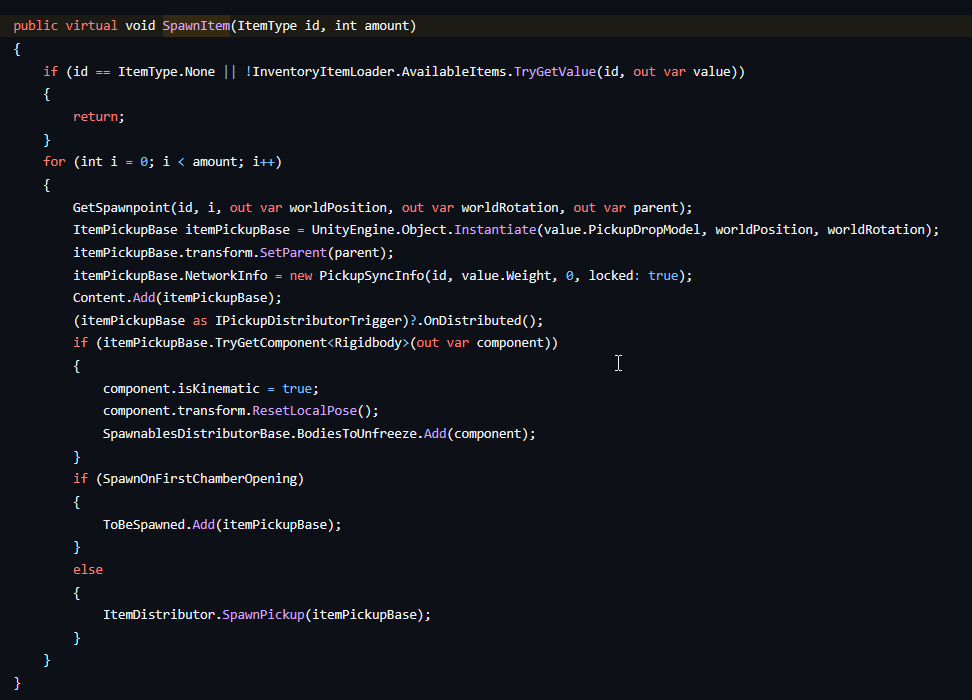Click the 'locked' named argument
972x700 pixels.
tap(611, 276)
